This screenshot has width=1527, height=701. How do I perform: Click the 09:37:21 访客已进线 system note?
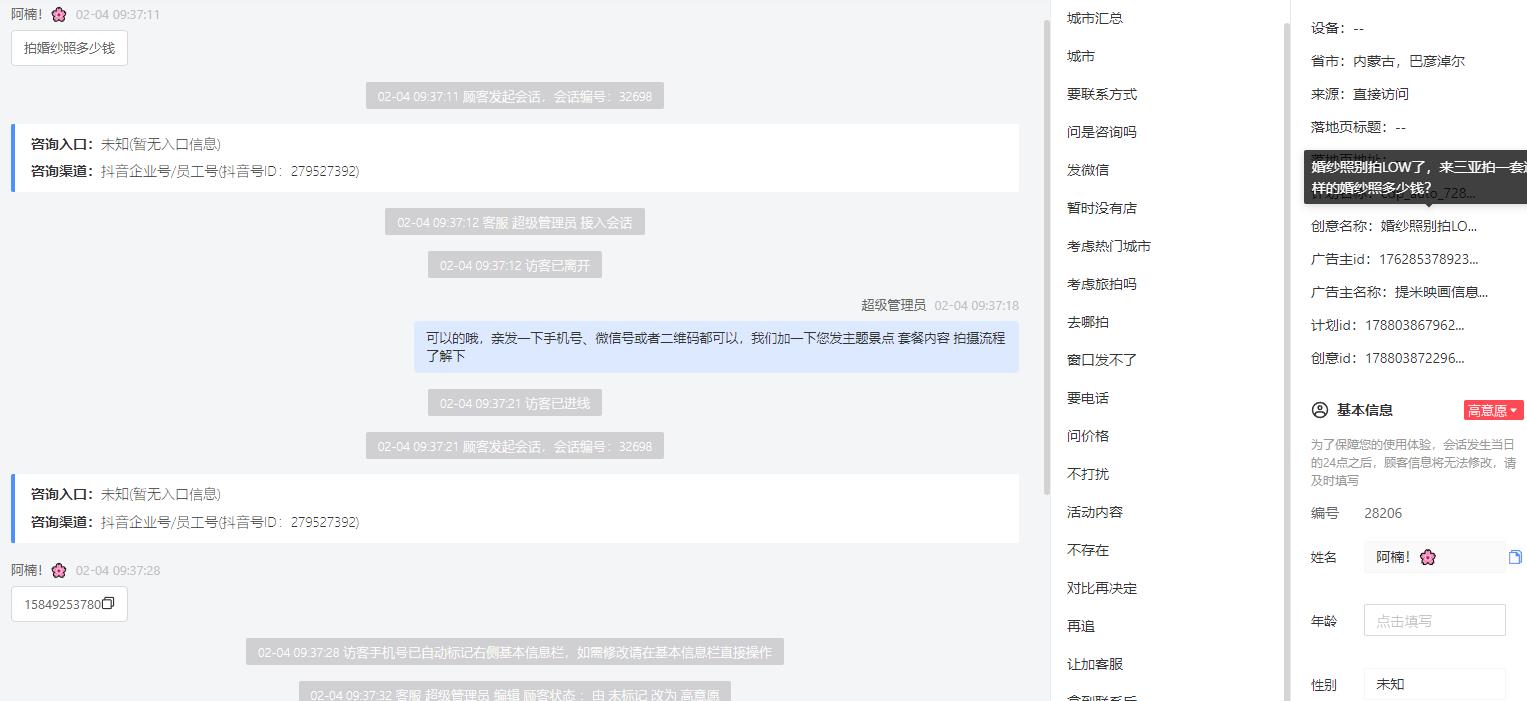click(x=515, y=403)
